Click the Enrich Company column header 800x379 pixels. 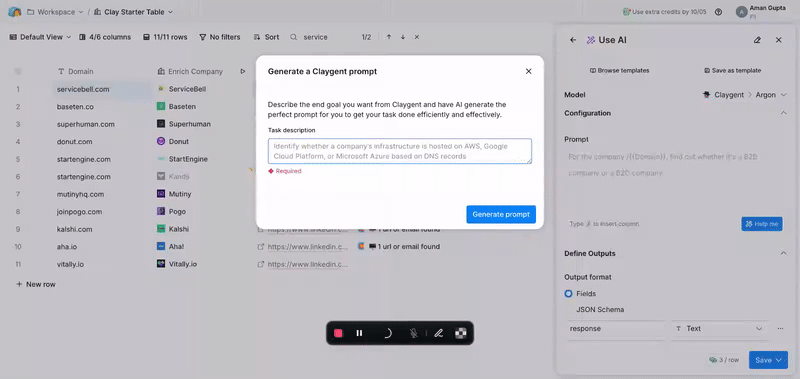click(190, 71)
